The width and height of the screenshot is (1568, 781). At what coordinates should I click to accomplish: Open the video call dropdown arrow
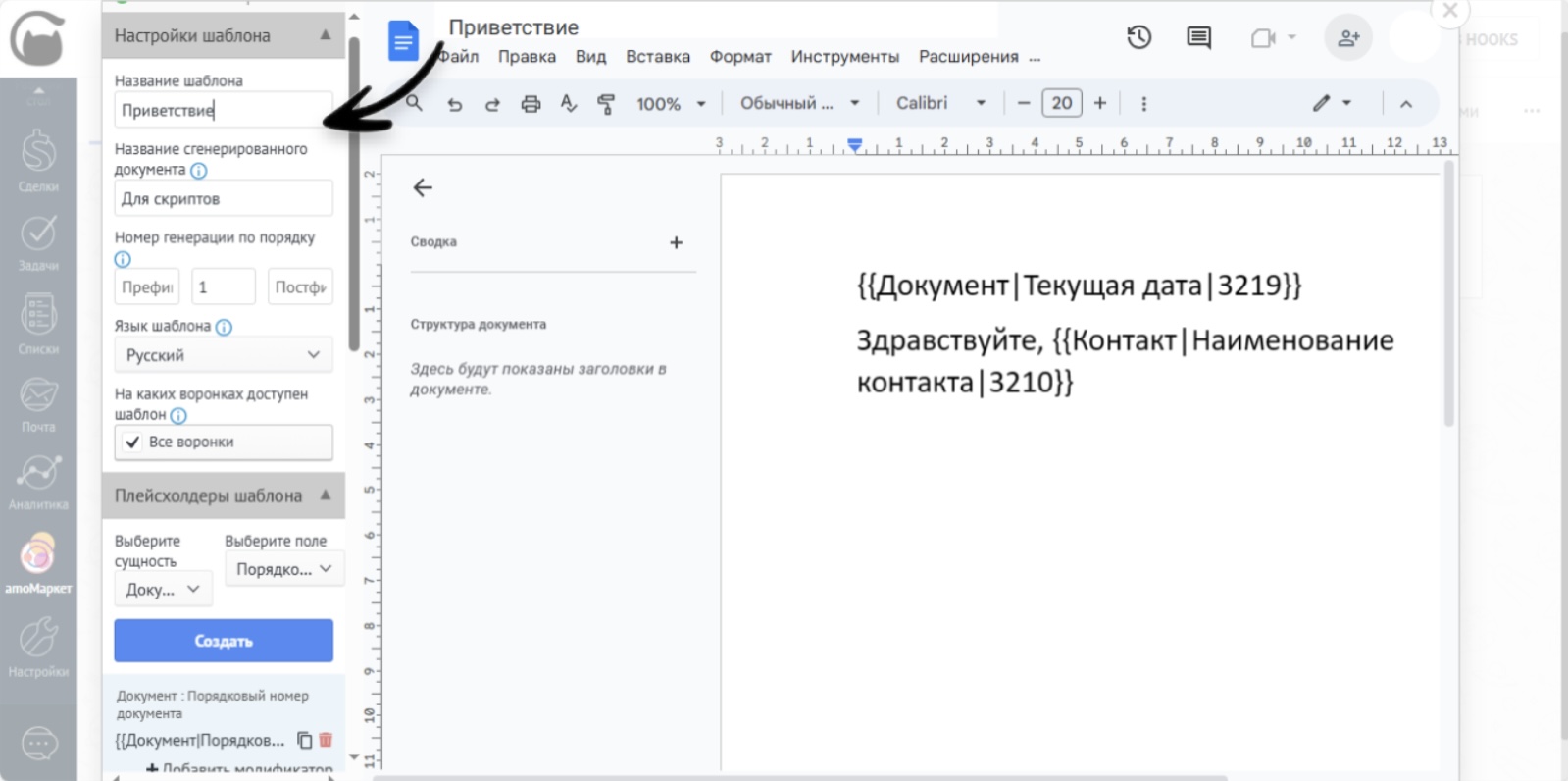pyautogui.click(x=1292, y=38)
